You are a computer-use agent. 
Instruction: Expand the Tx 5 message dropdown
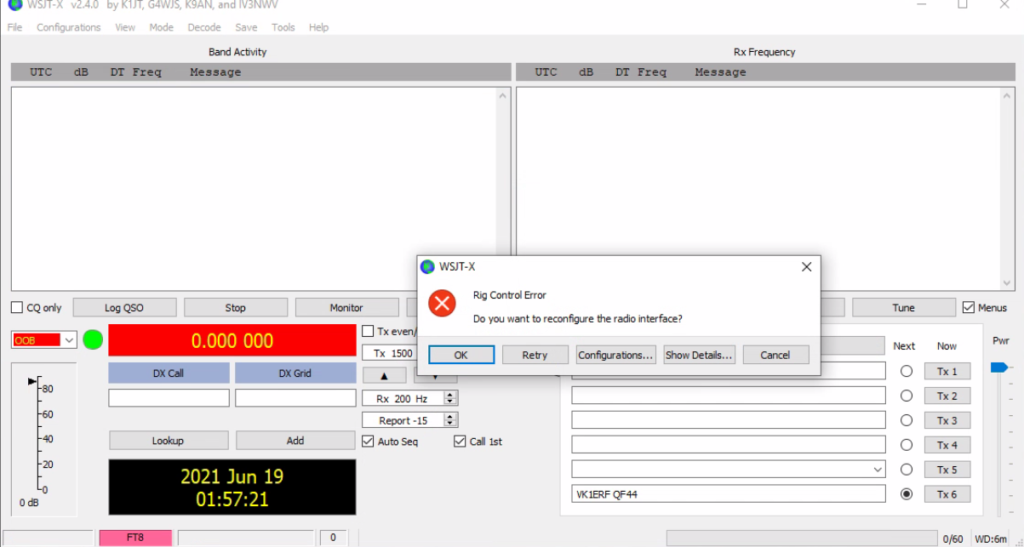tap(878, 469)
